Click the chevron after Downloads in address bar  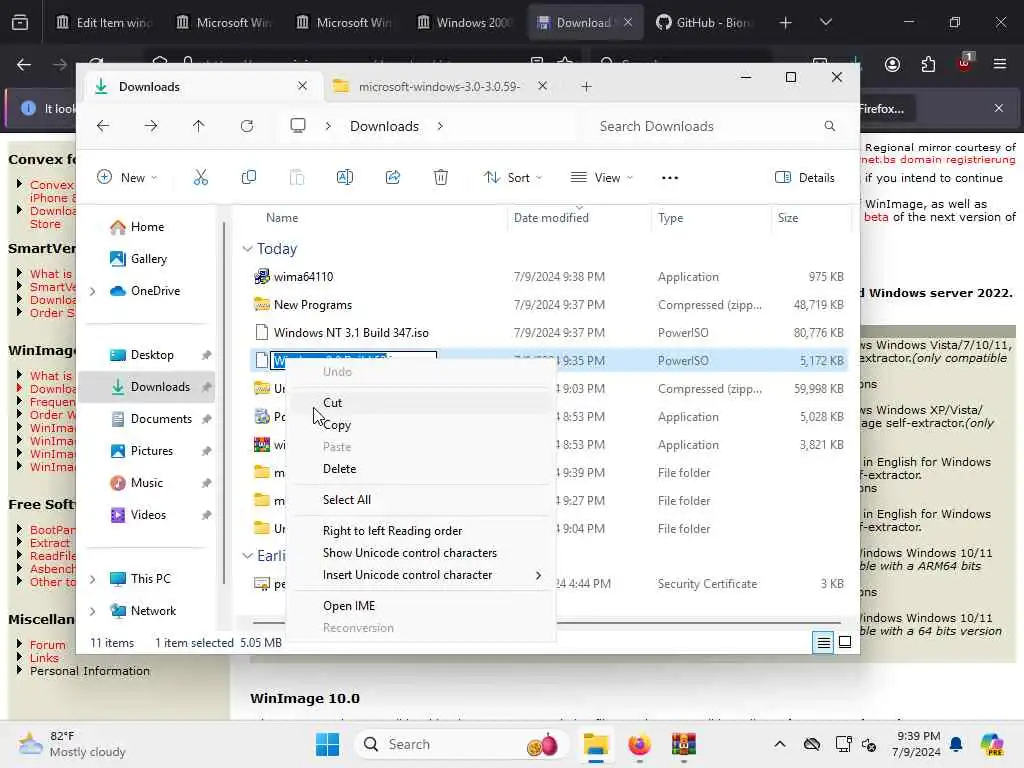440,126
